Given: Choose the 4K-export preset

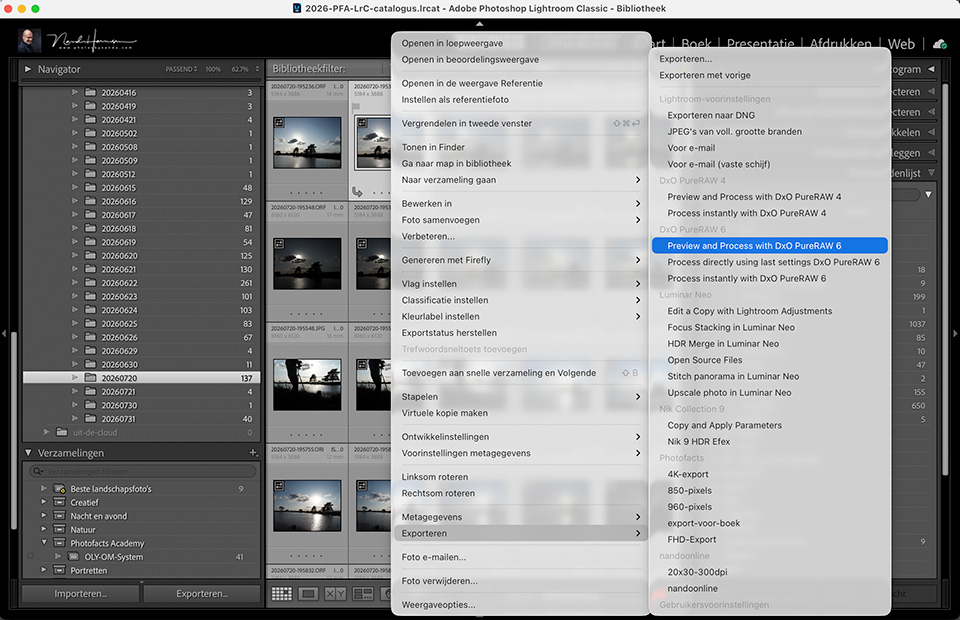Looking at the screenshot, I should (x=770, y=474).
